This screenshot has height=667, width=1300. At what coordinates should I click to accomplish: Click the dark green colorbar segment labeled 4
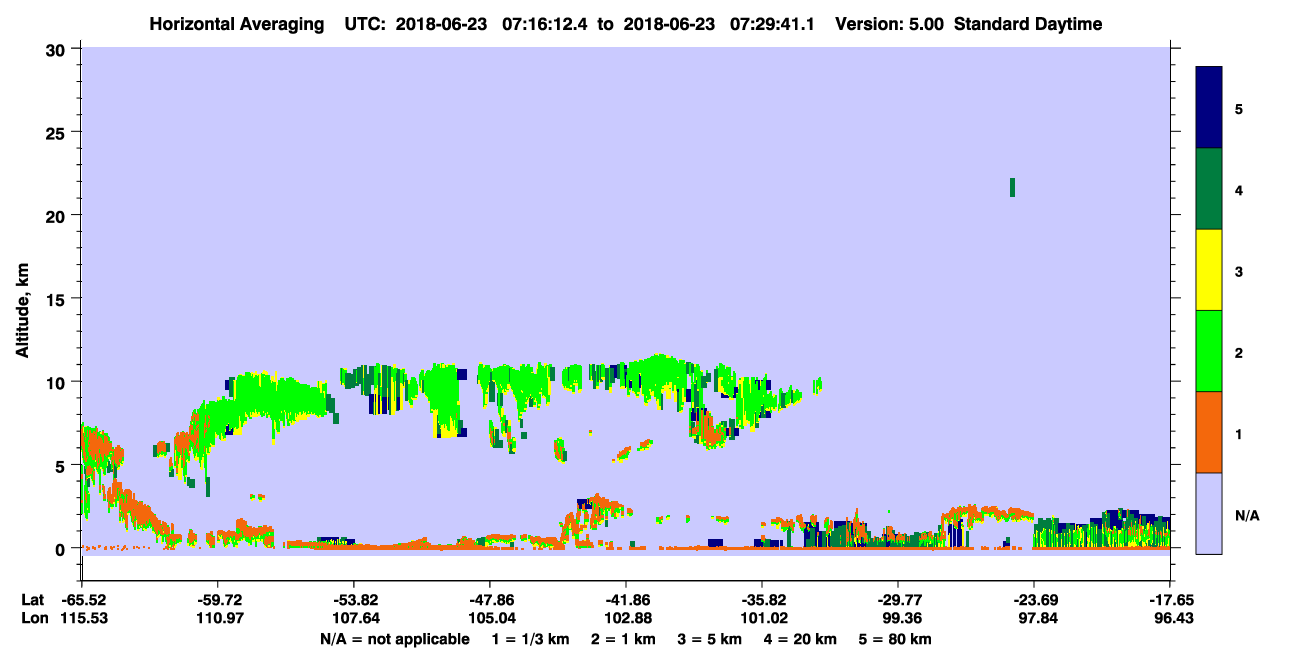[x=1209, y=189]
